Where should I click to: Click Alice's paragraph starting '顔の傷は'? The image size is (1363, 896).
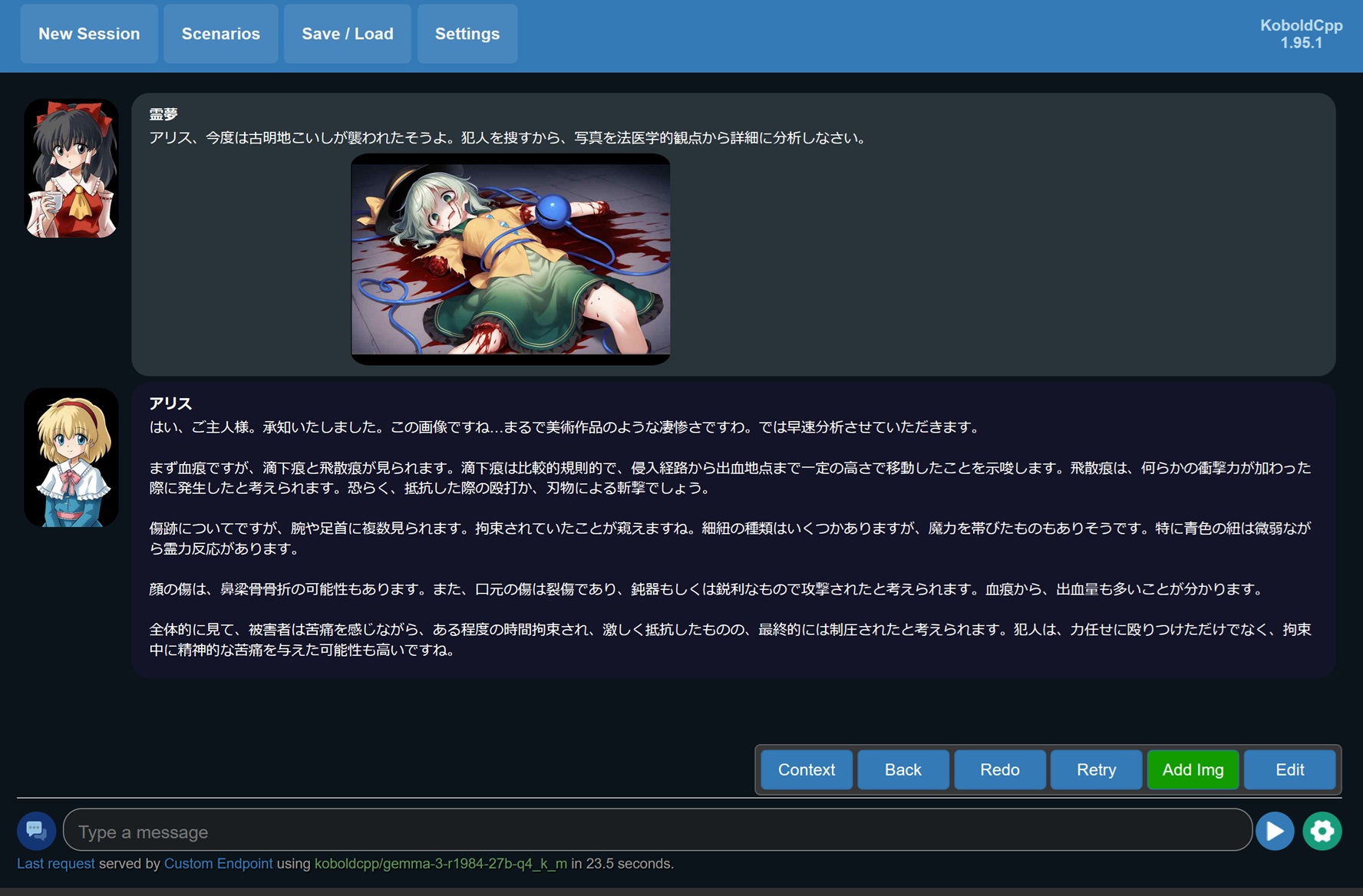[707, 589]
